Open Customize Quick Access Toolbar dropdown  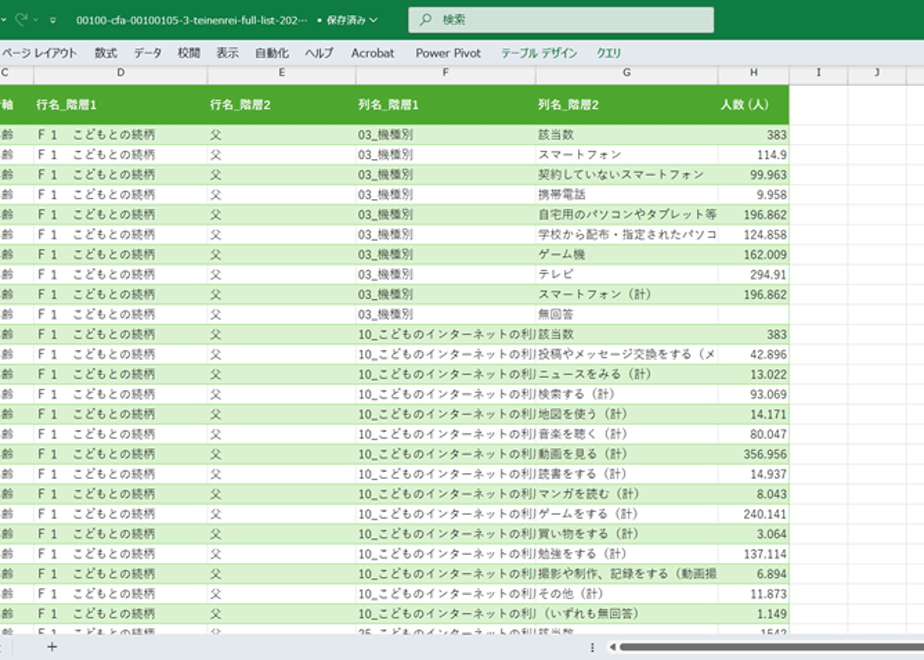click(x=53, y=20)
